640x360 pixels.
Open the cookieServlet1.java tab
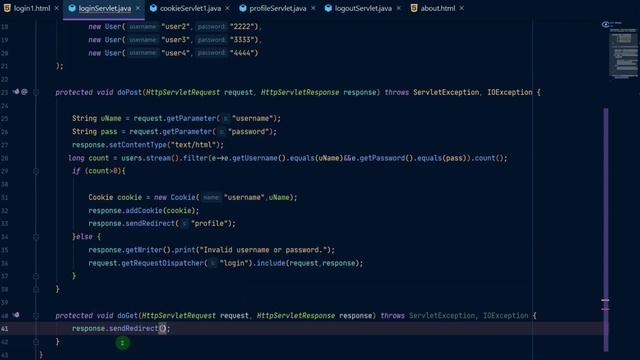click(x=190, y=8)
